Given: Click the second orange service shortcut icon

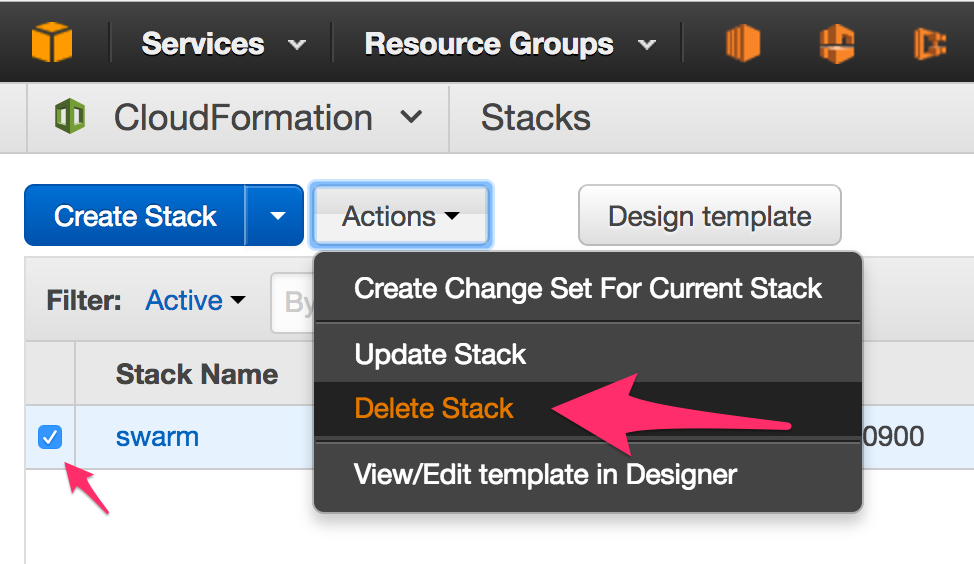Looking at the screenshot, I should coord(837,43).
